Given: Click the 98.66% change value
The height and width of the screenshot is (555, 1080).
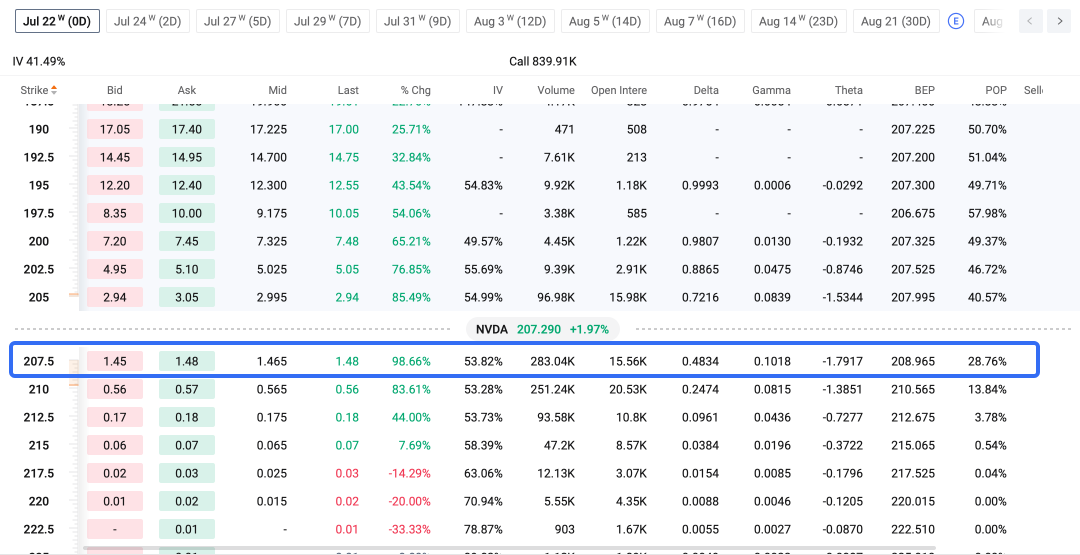Looking at the screenshot, I should click(412, 362).
